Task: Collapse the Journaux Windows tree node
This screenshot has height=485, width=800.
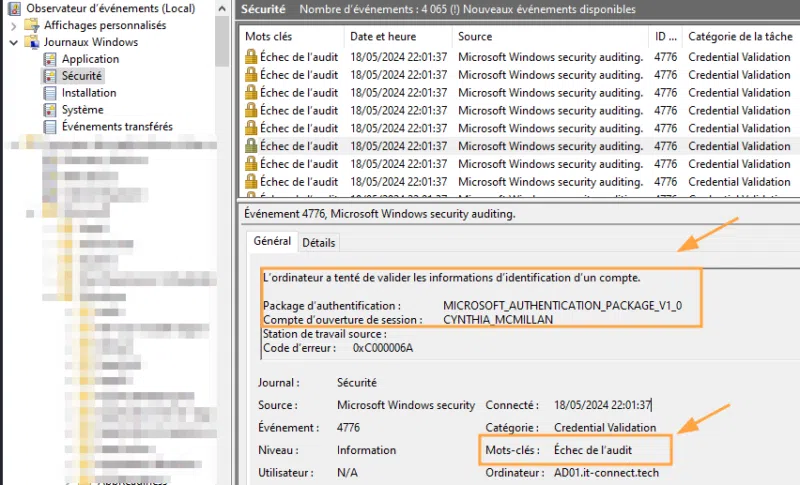Action: [14, 42]
